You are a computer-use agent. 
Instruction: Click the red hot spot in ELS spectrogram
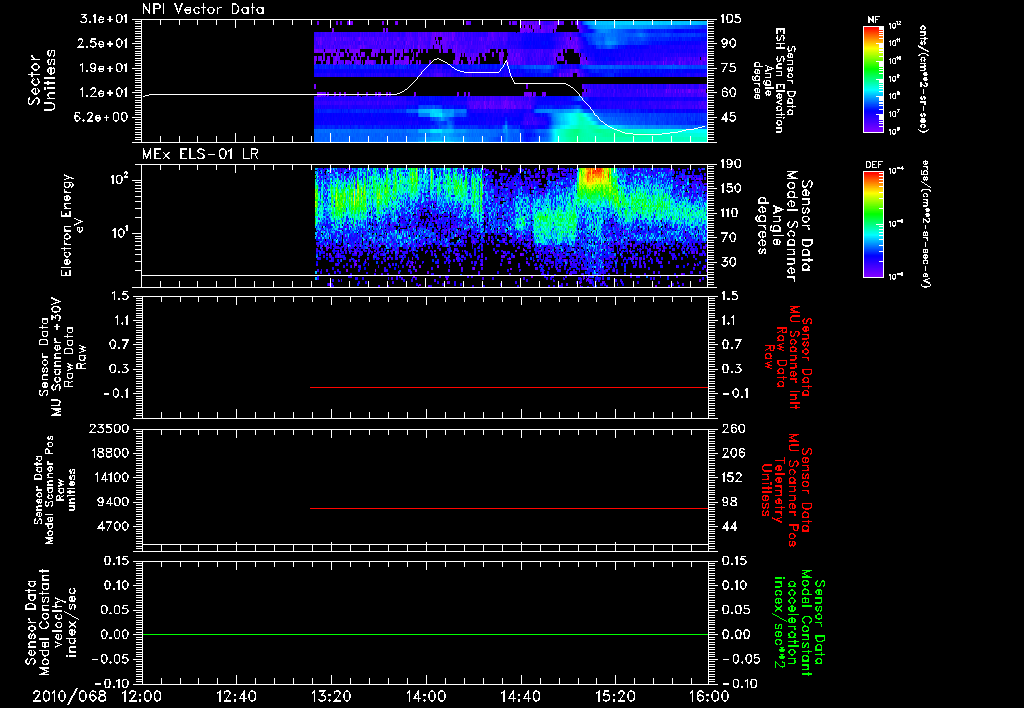(595, 176)
